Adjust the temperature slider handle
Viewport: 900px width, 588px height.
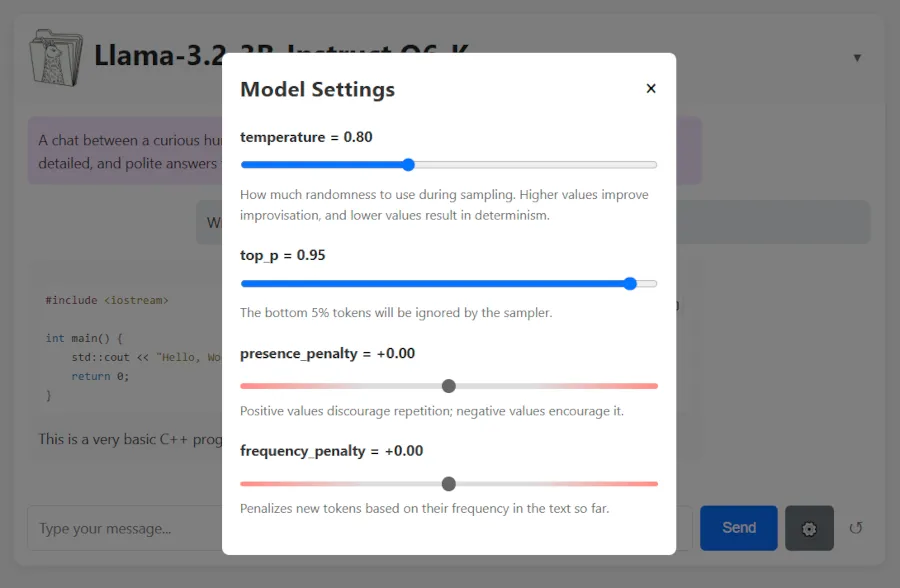pos(407,164)
